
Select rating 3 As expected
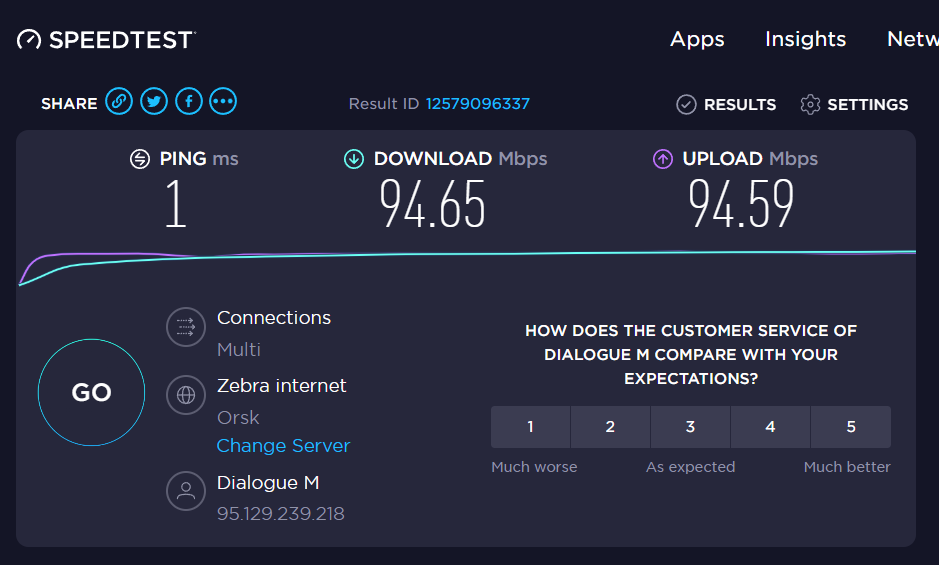coord(690,427)
